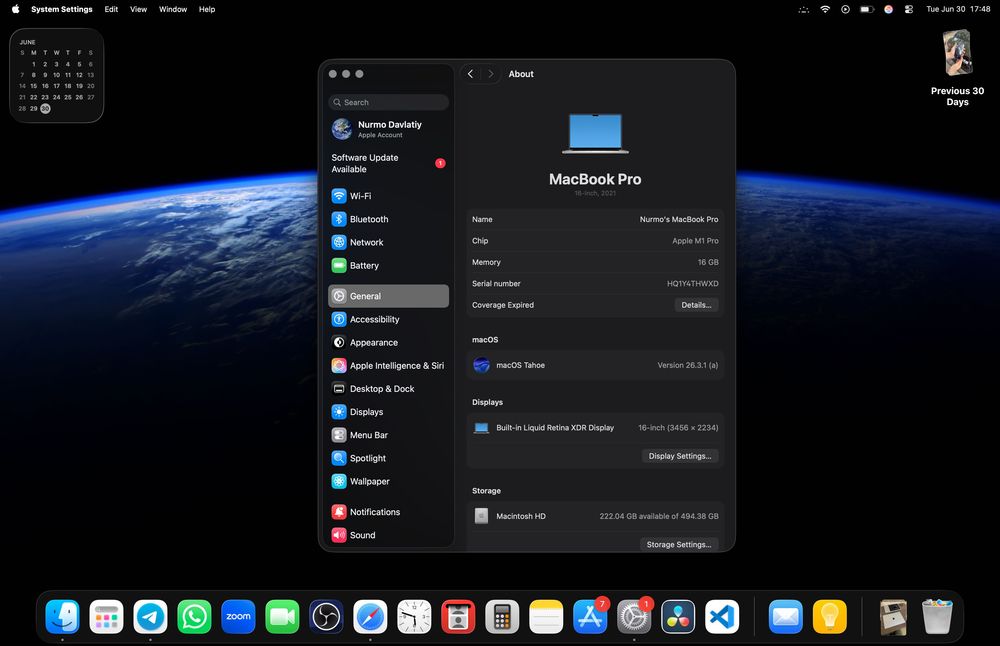Open Tips app from the Dock
Screen dimensions: 1000x646
coord(830,617)
